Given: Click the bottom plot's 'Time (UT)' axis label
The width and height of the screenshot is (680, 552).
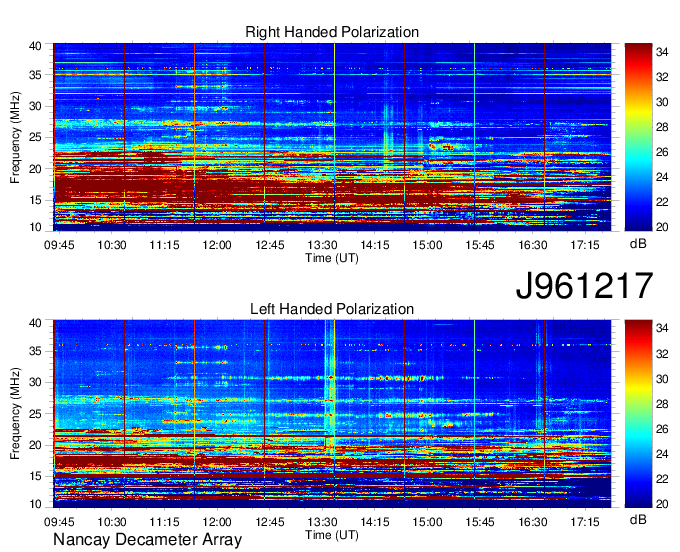Looking at the screenshot, I should [x=332, y=535].
